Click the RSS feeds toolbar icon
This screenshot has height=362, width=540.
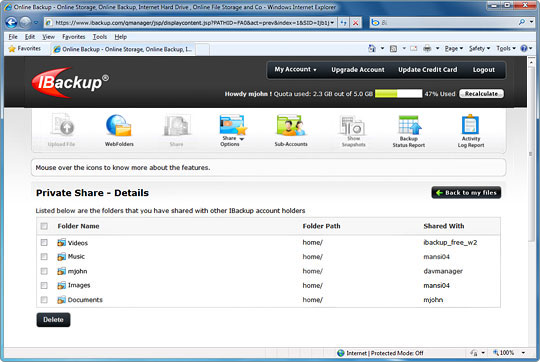(393, 49)
